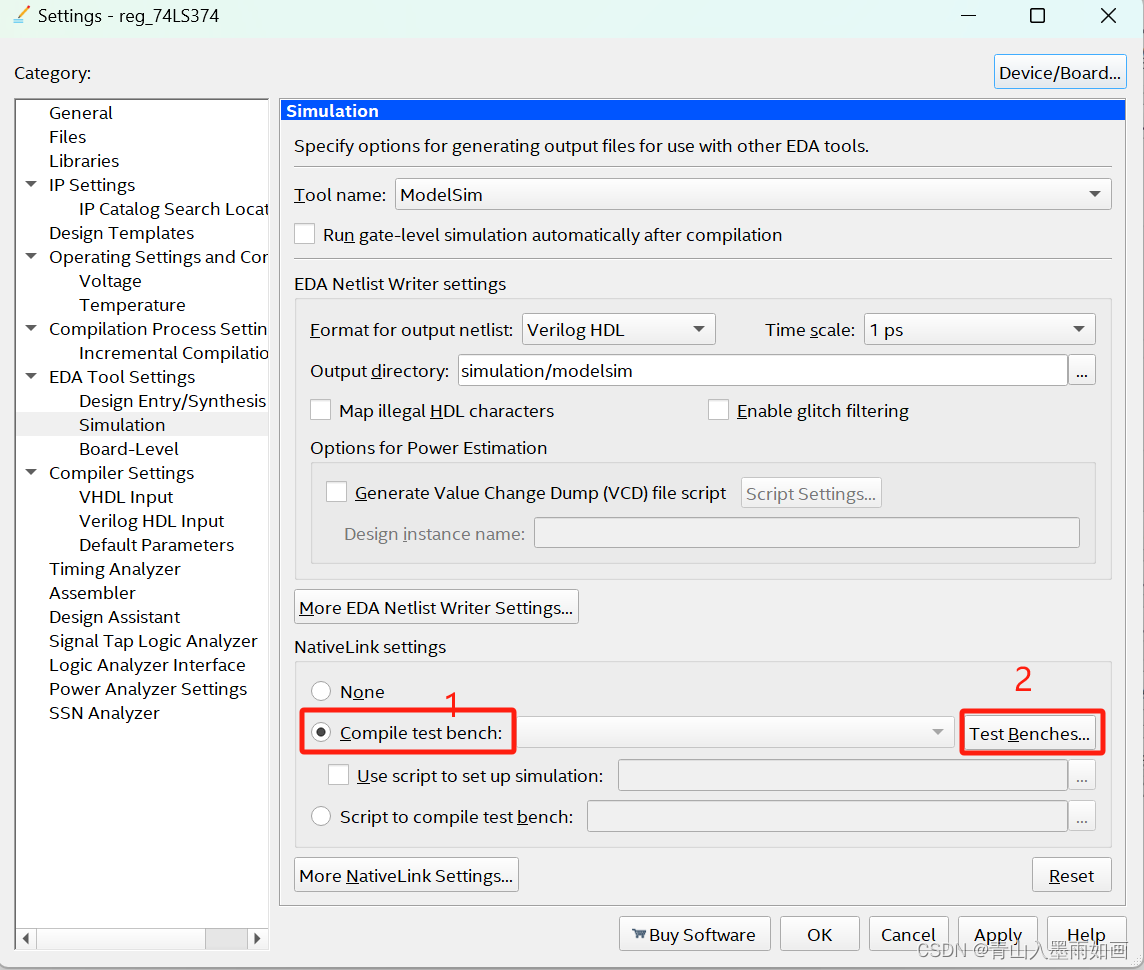Click the Test Benches button

[1029, 733]
